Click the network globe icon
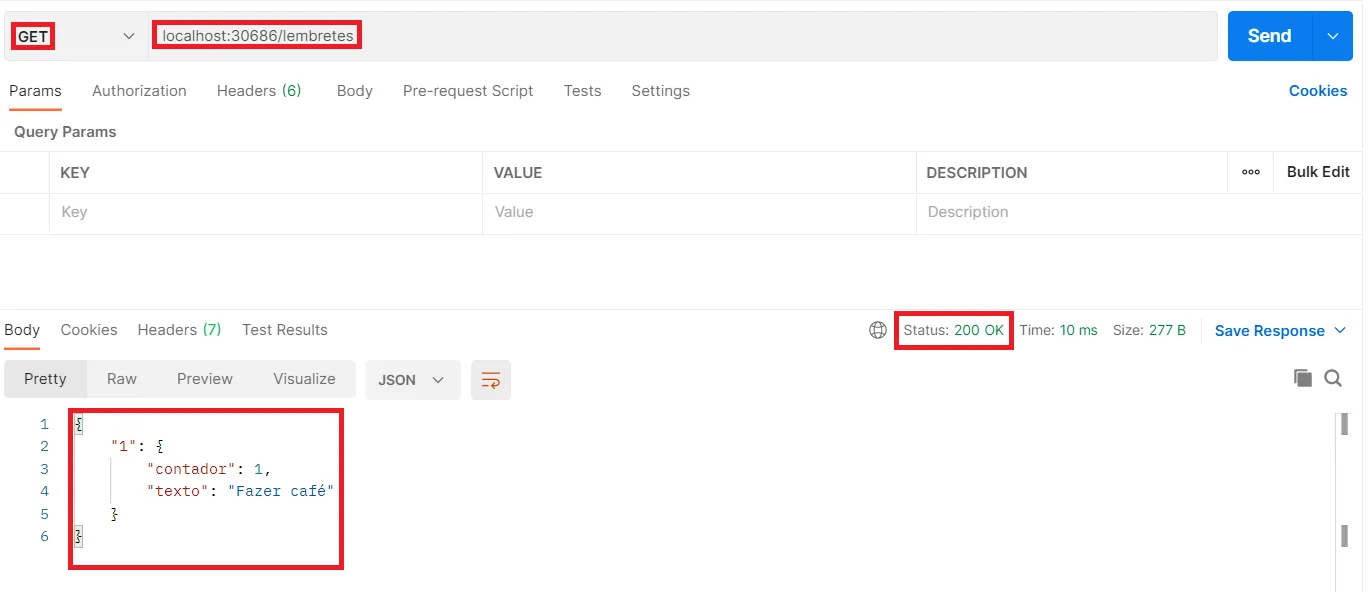 (x=878, y=330)
